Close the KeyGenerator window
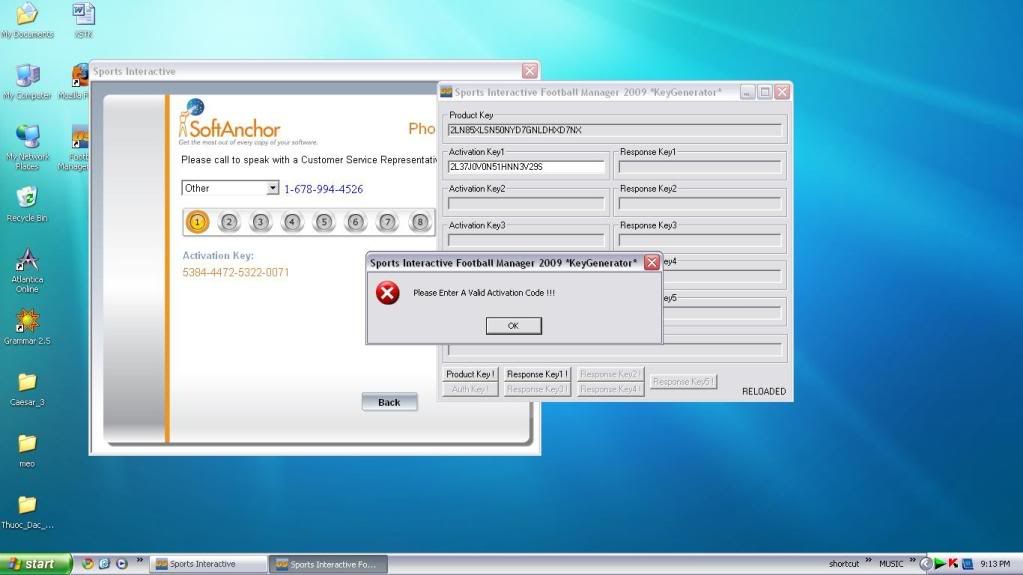The image size is (1023, 575). 782,92
